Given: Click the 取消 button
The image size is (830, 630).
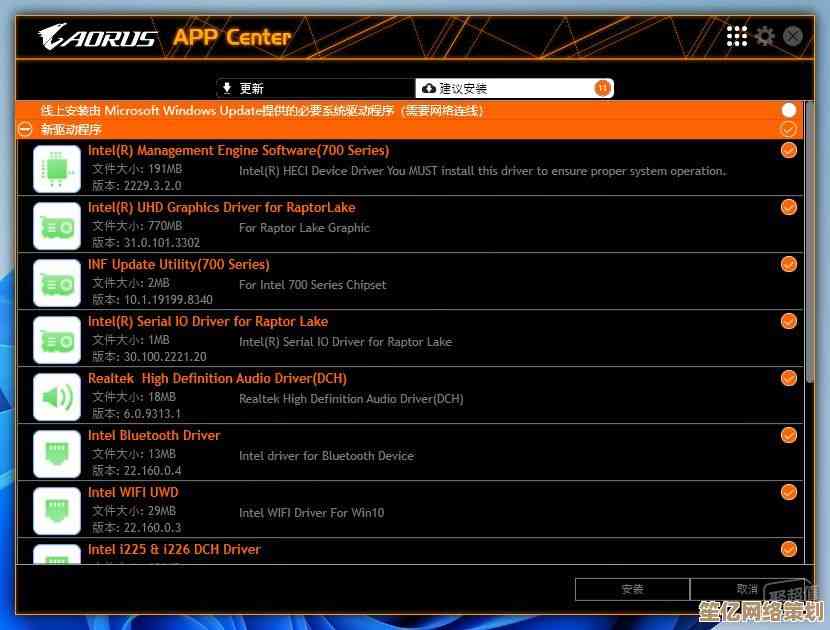Looking at the screenshot, I should [x=747, y=589].
